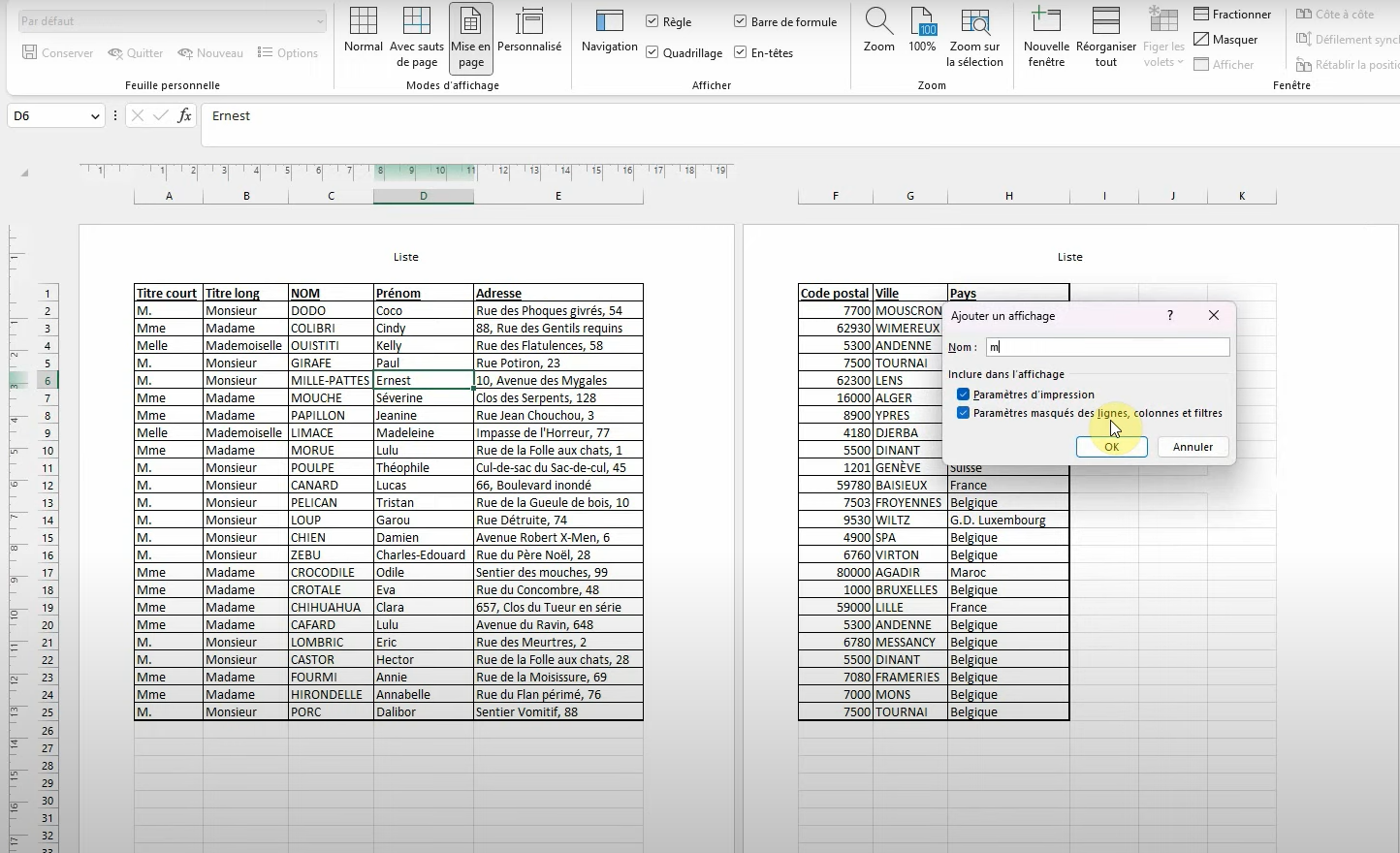Select row 25 header
The width and height of the screenshot is (1400, 853).
tap(47, 712)
